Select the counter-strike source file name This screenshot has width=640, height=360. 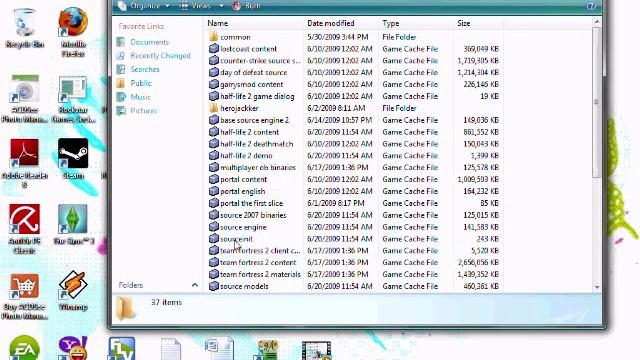260,60
